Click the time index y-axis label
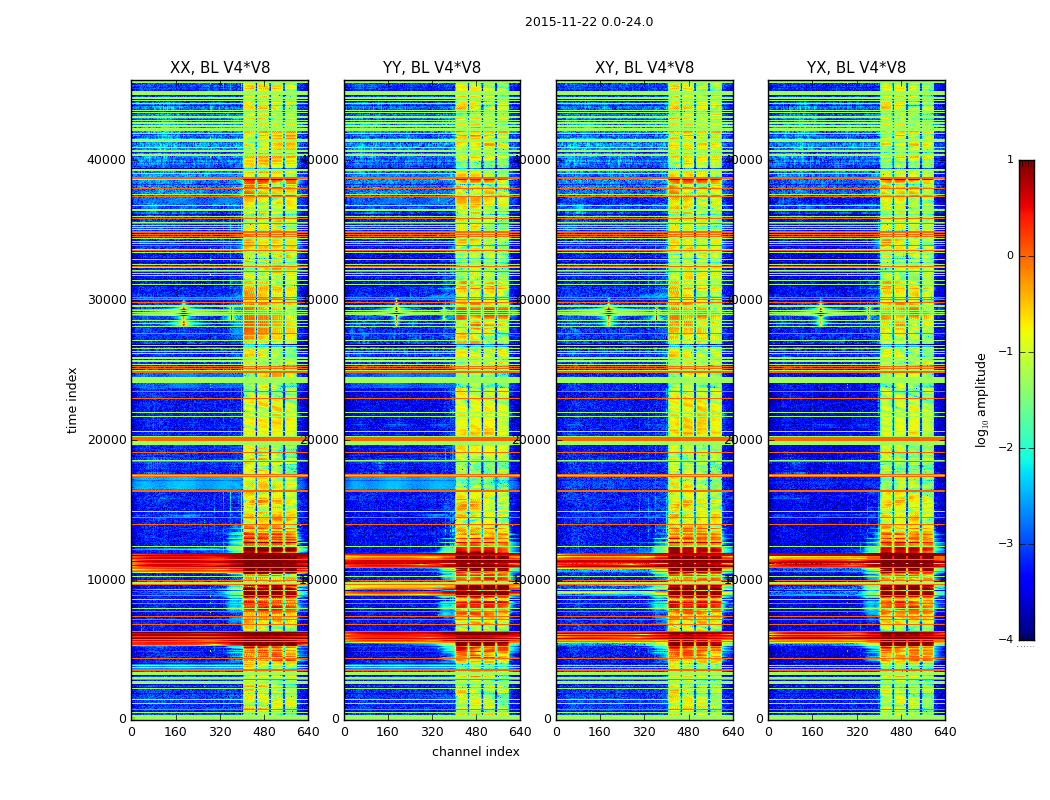1050x800 pixels. 72,400
